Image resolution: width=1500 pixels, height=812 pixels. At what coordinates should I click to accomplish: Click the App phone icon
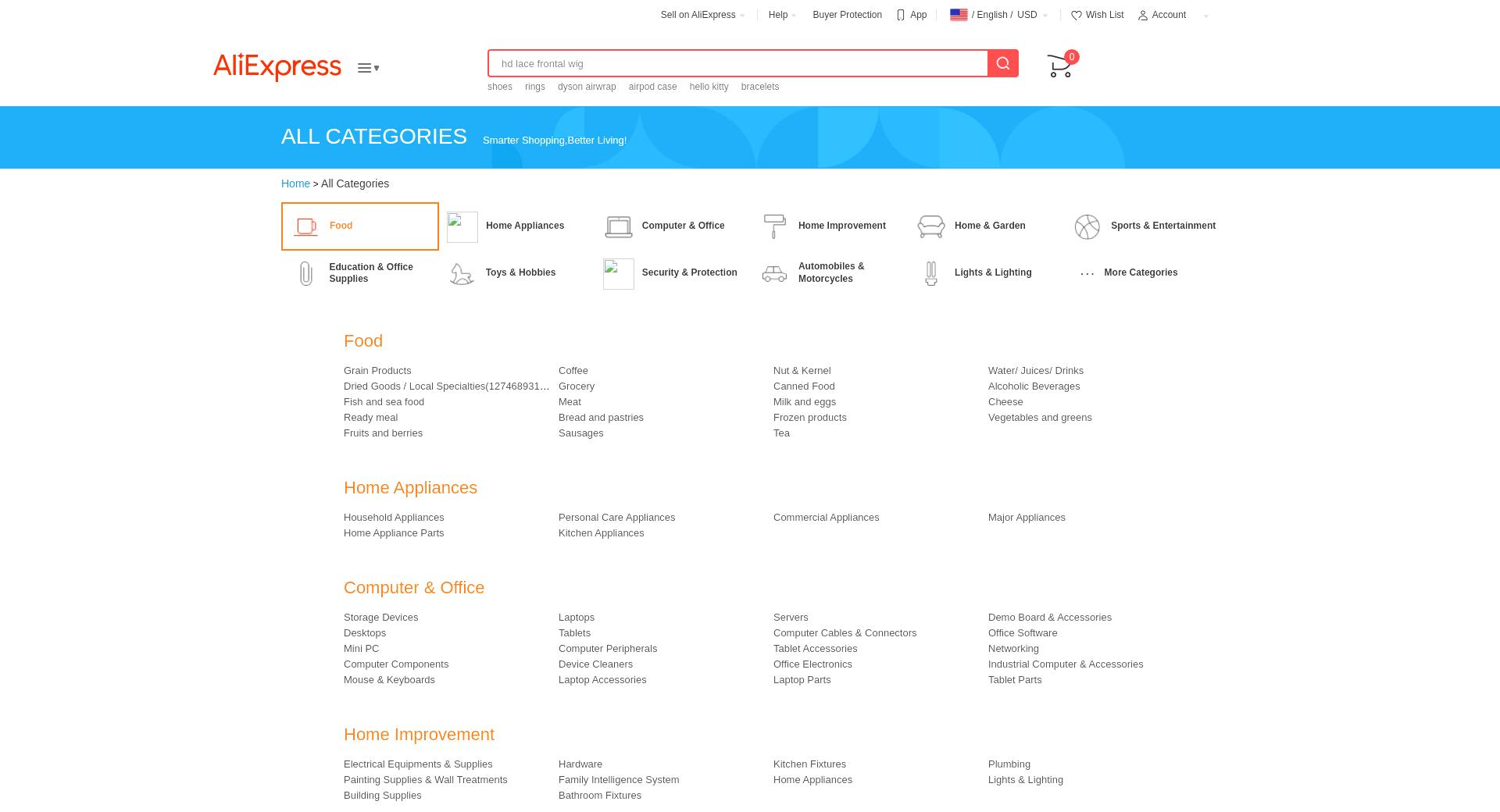pyautogui.click(x=901, y=15)
